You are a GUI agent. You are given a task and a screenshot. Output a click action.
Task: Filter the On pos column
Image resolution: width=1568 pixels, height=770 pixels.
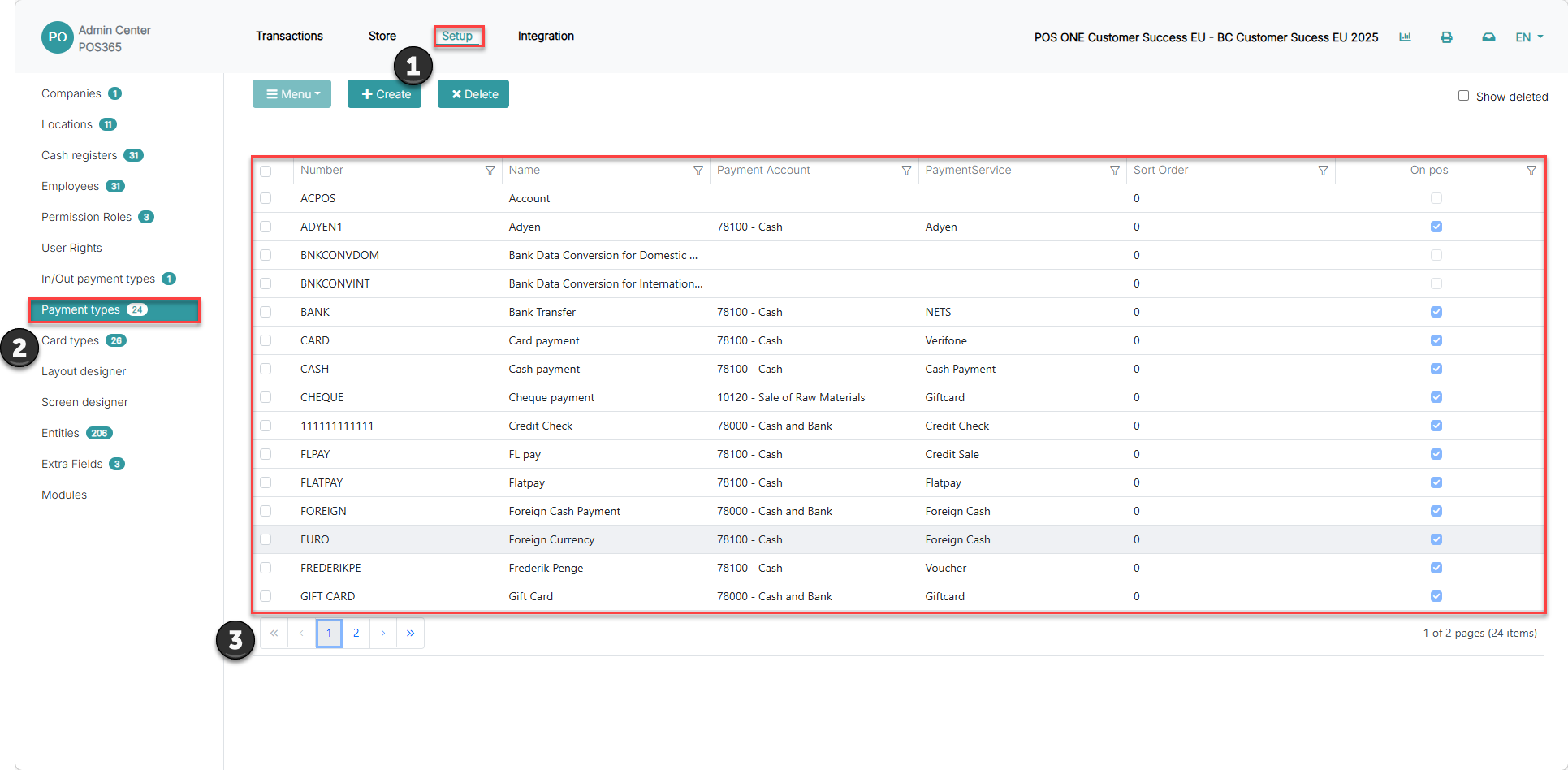[x=1531, y=171]
